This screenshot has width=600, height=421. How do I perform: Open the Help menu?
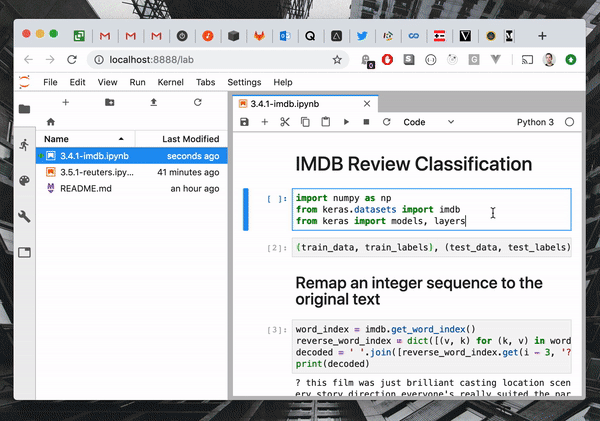[283, 82]
